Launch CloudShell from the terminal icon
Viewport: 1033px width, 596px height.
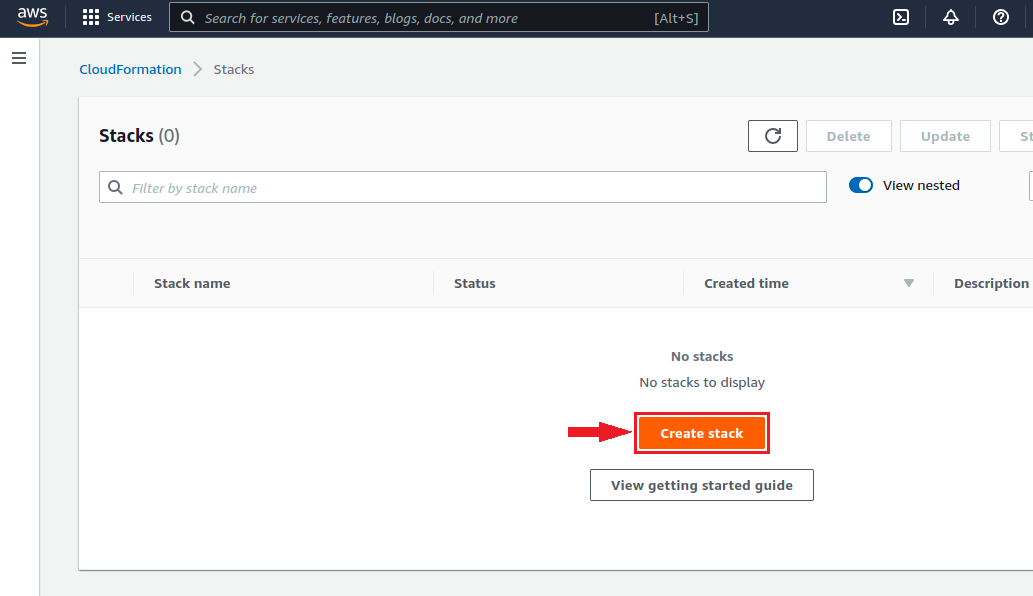click(x=901, y=17)
